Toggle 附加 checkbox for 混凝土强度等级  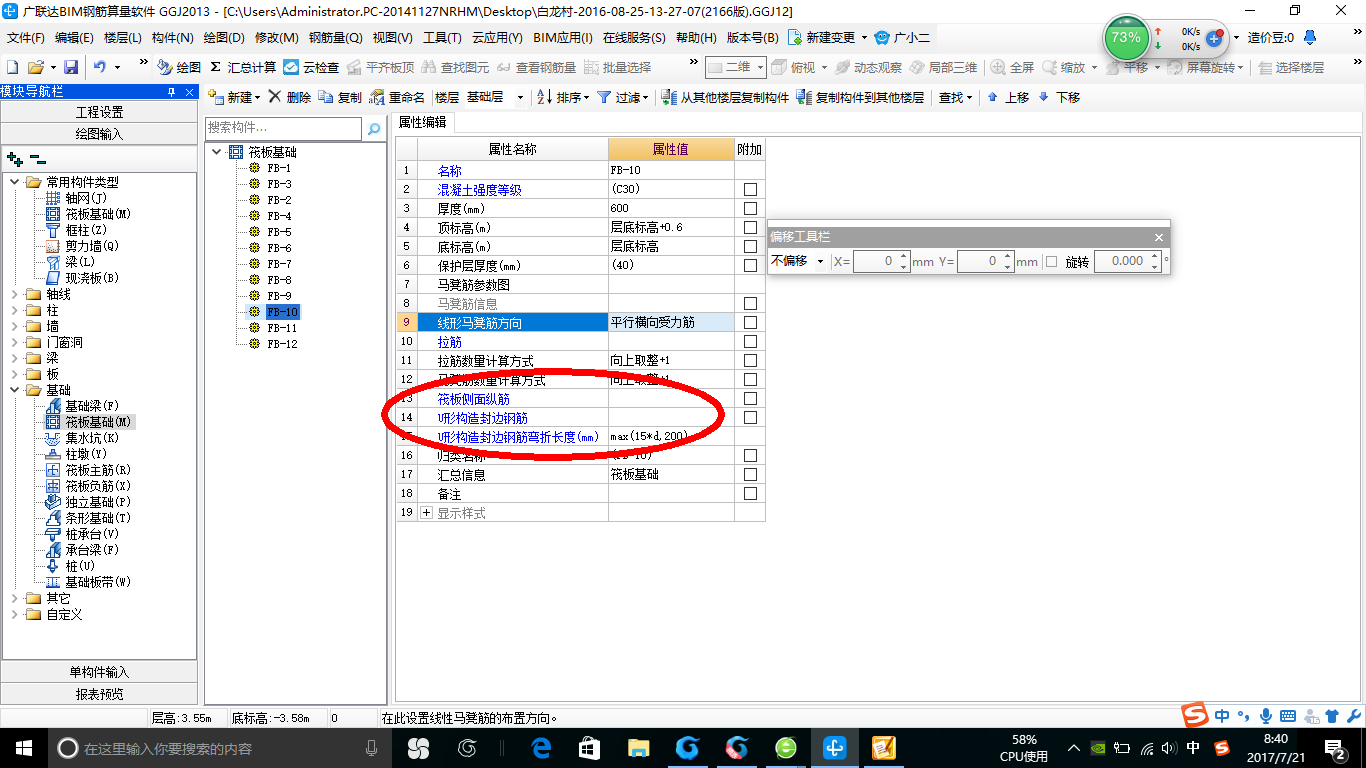[750, 190]
